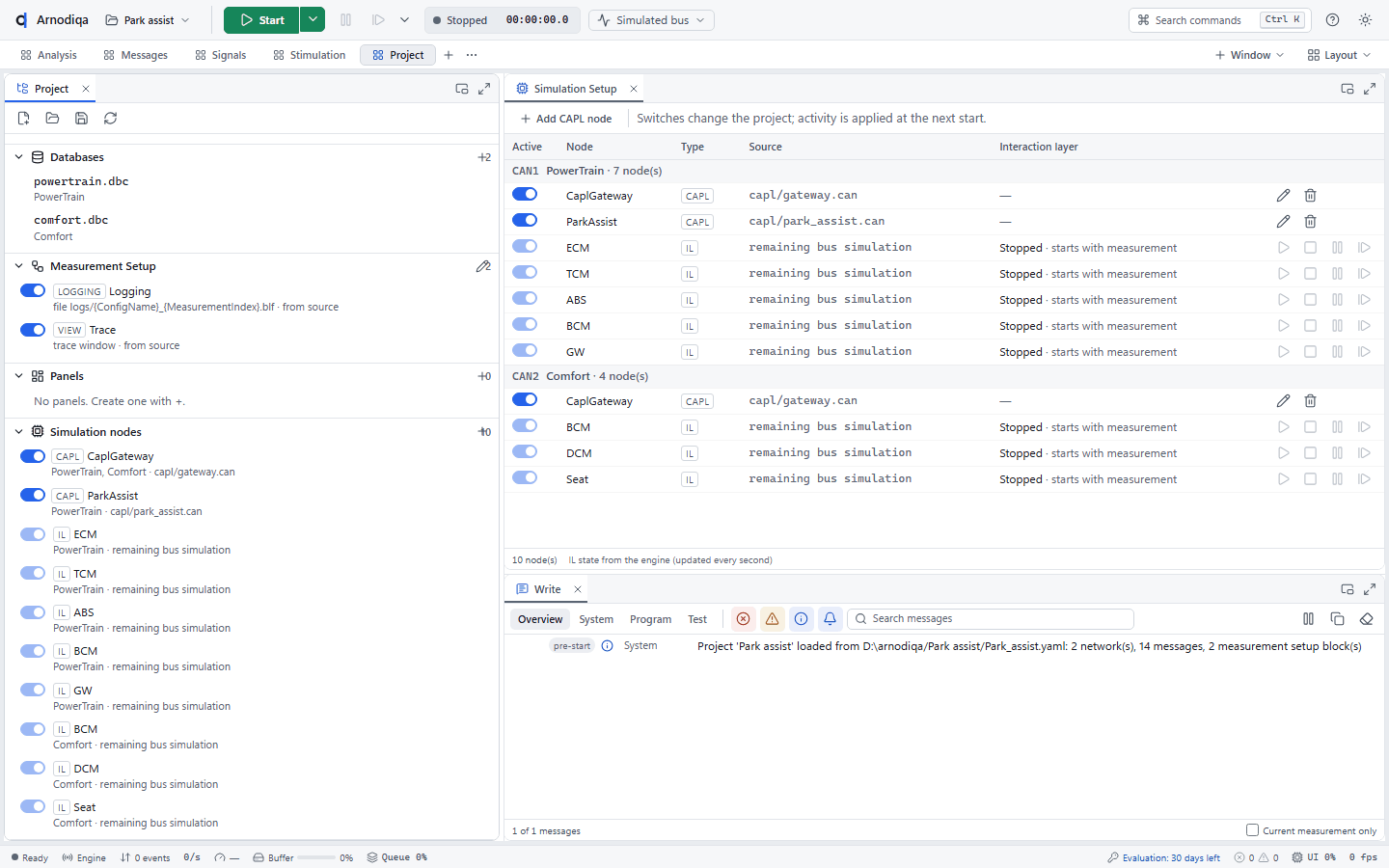Collapse the Databases section
The image size is (1389, 868).
pyautogui.click(x=18, y=157)
